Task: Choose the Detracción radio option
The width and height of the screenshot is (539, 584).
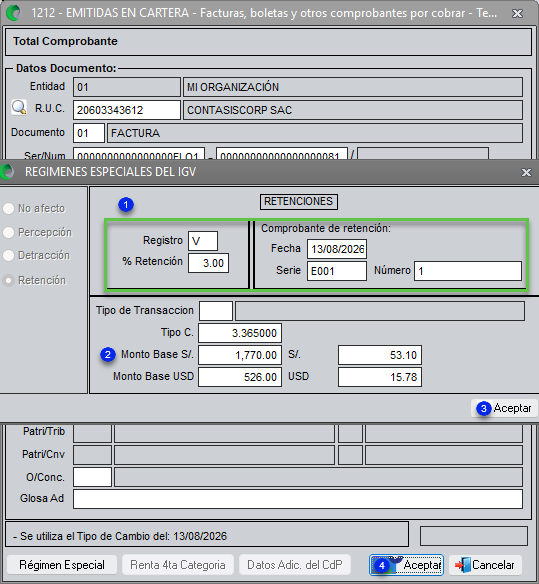Action: pyautogui.click(x=9, y=256)
